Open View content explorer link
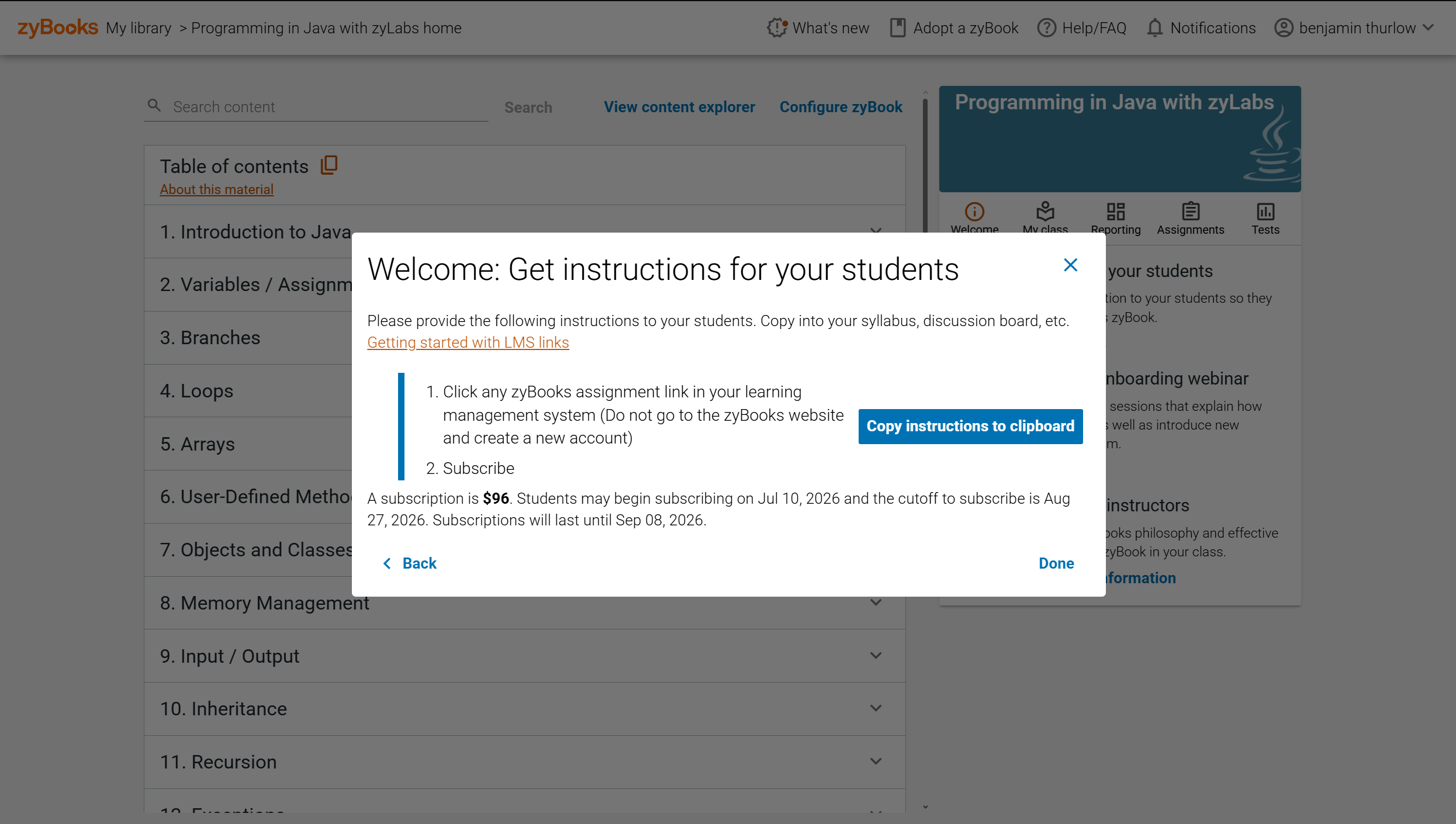The image size is (1456, 824). 679,107
